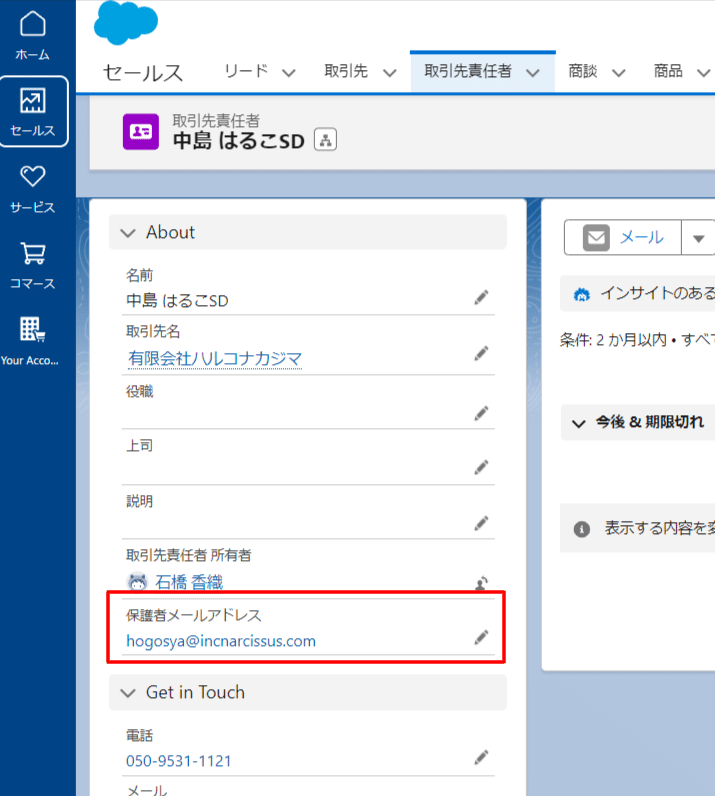
Task: Open the 商品 tab dropdown chevron
Action: click(703, 73)
